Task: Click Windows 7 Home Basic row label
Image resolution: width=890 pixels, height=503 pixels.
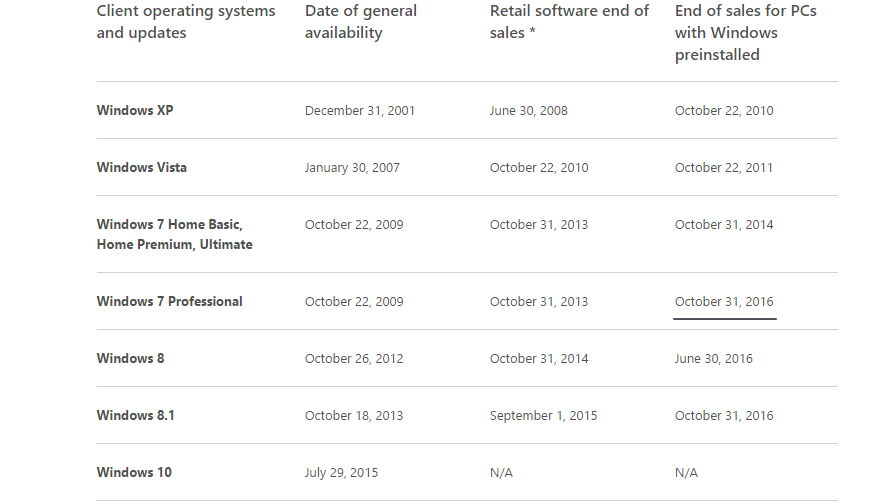Action: (x=174, y=234)
